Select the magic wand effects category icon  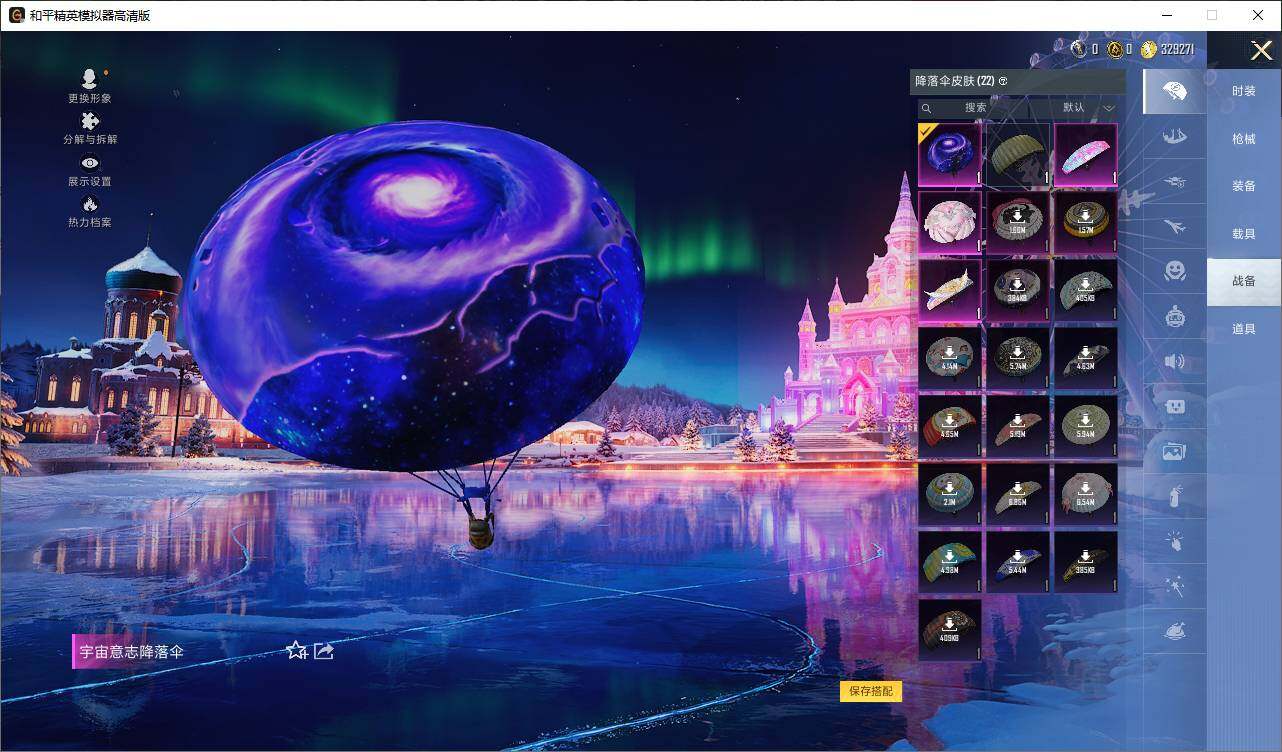click(x=1174, y=586)
